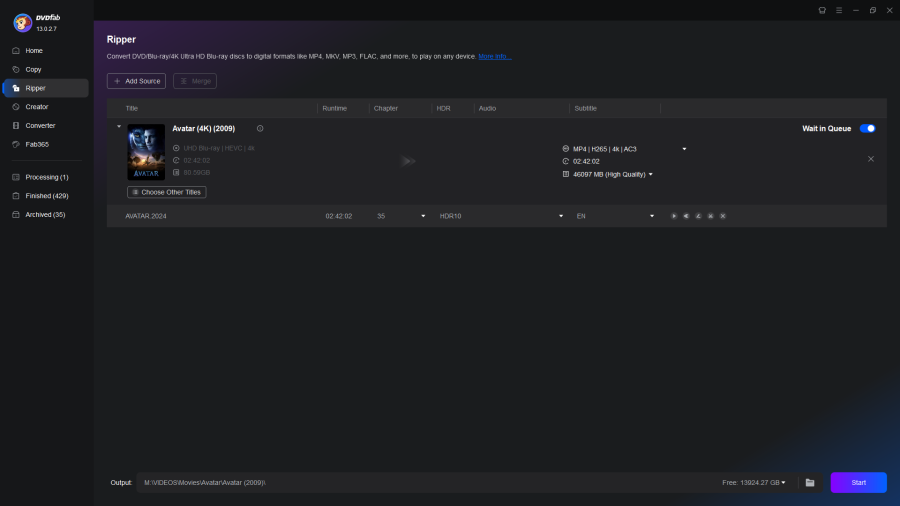The height and width of the screenshot is (506, 900).
Task: Click the size icon beside 46097 MB
Action: click(x=565, y=174)
